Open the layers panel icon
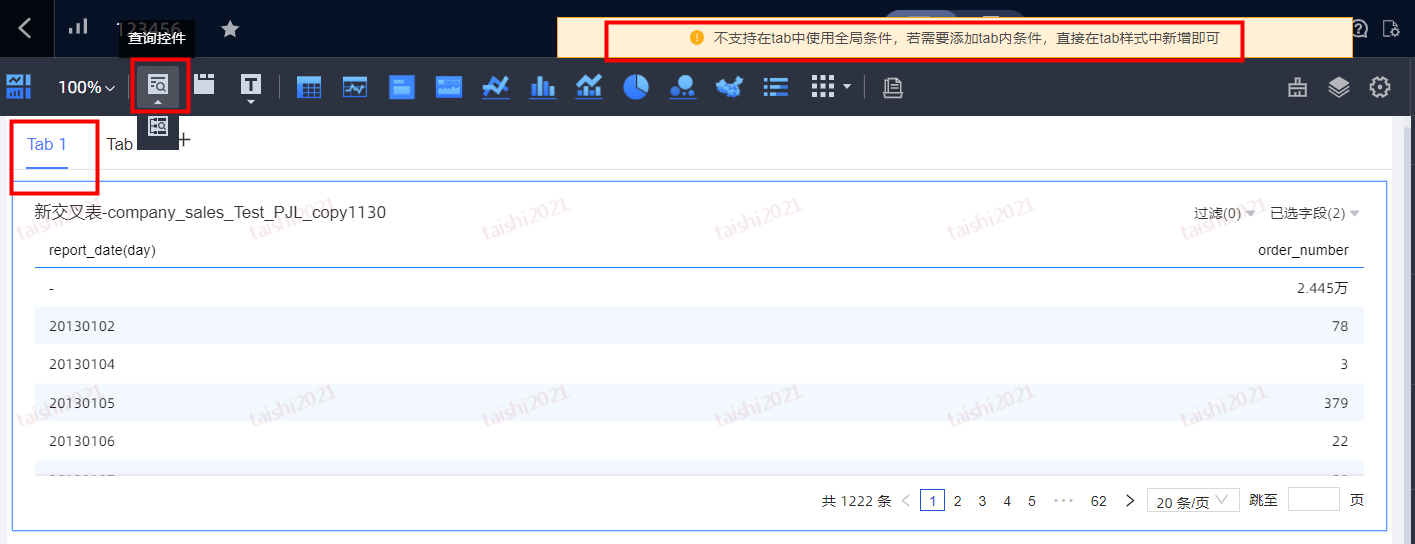Viewport: 1415px width, 544px height. pyautogui.click(x=1339, y=87)
